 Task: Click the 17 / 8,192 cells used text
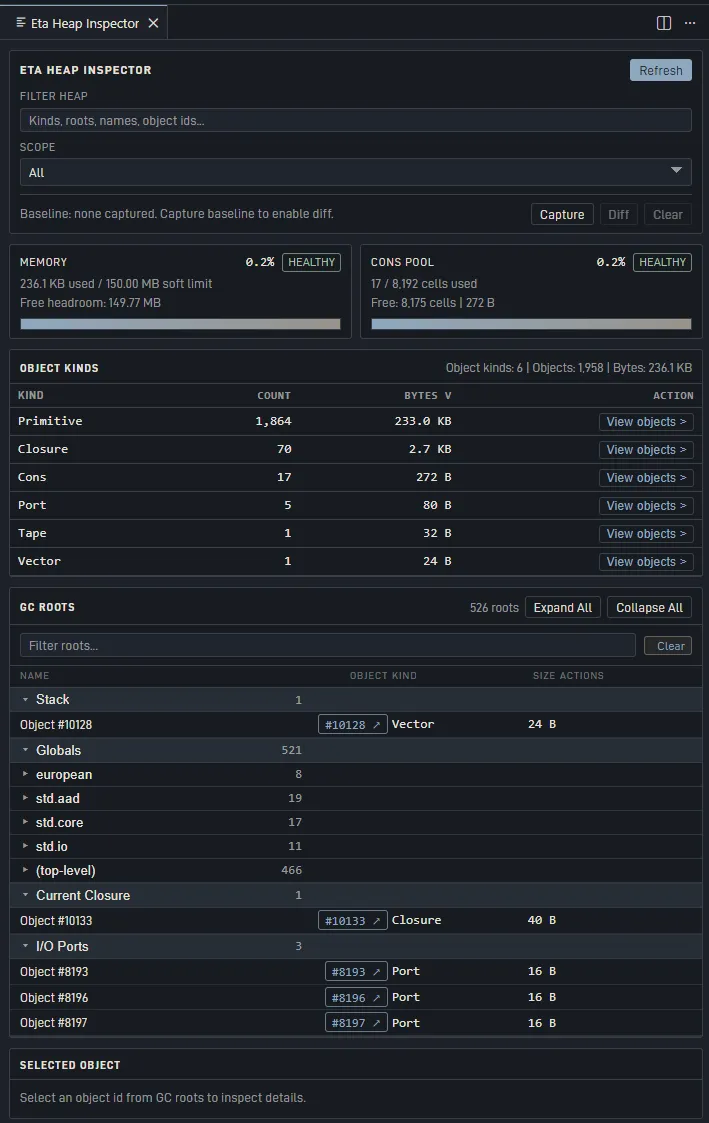424,284
